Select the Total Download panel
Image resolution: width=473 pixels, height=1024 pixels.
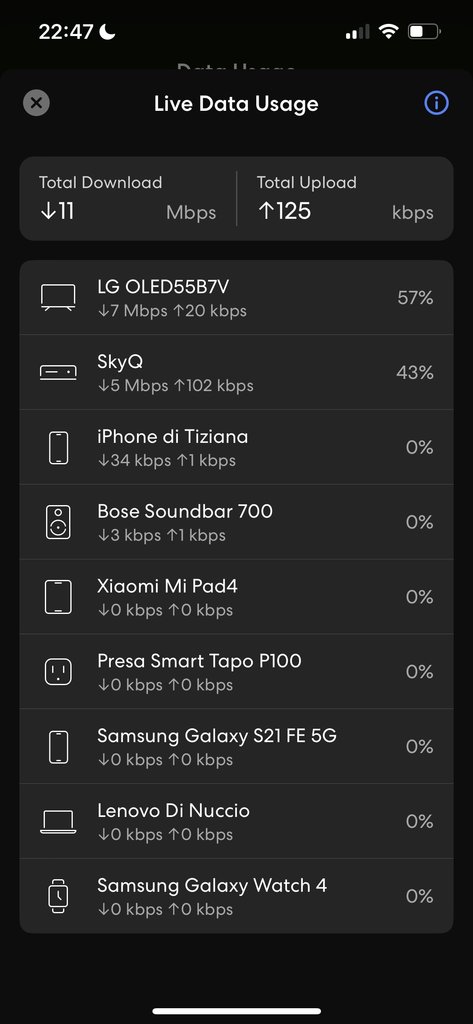tap(127, 199)
